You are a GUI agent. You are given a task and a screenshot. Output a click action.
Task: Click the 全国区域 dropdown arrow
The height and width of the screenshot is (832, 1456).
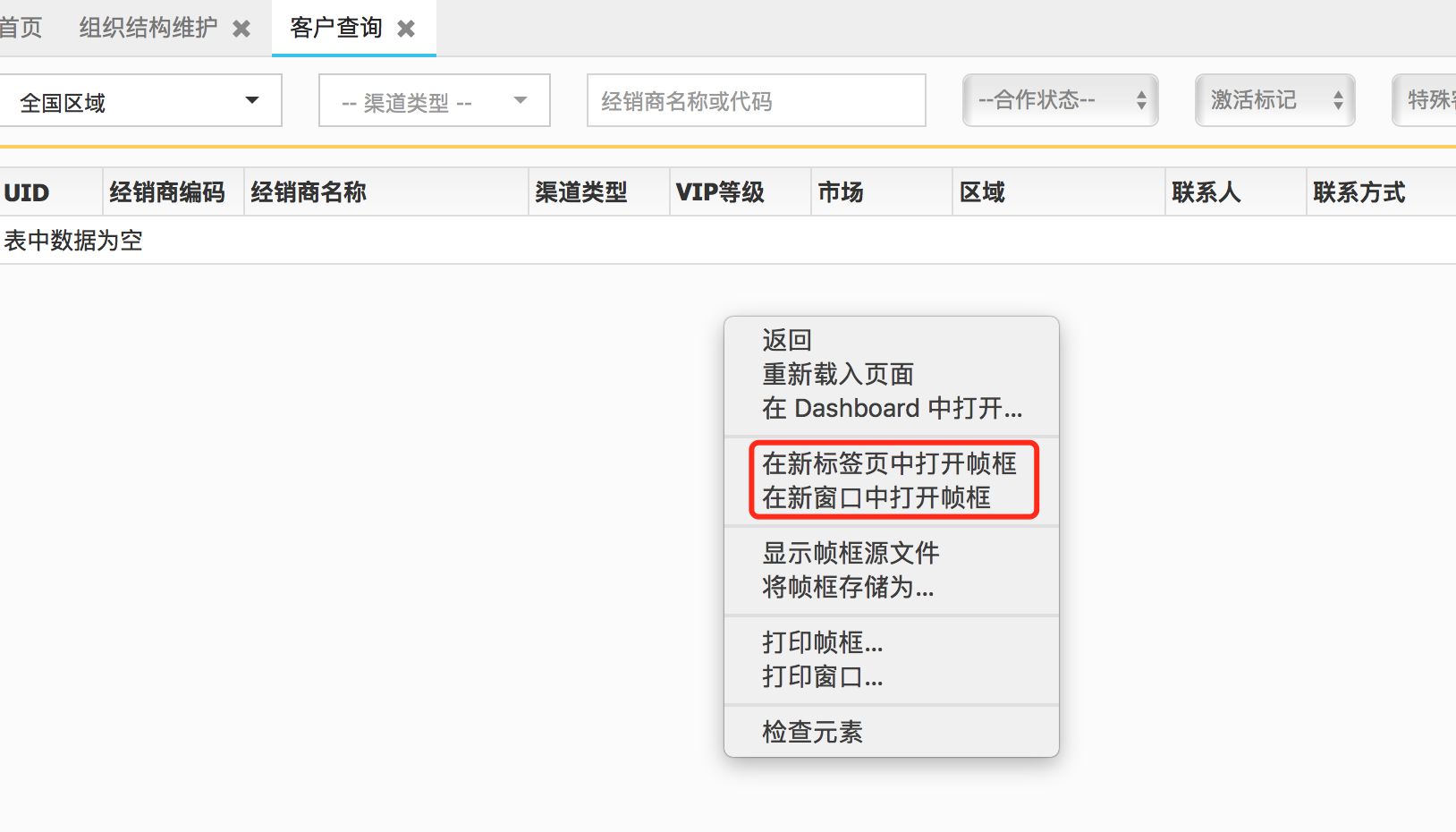tap(254, 100)
